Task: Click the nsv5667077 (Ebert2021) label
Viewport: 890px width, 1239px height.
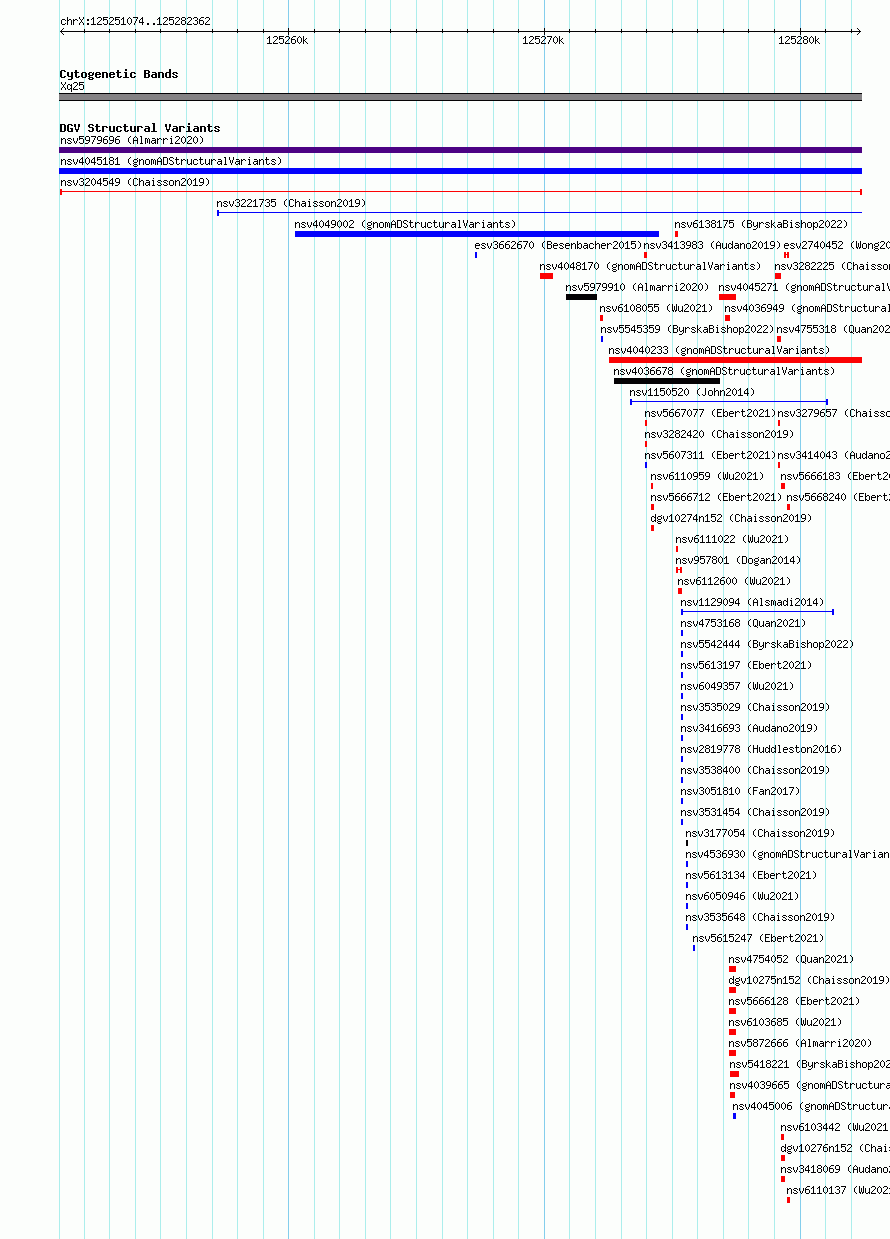Action: [710, 413]
